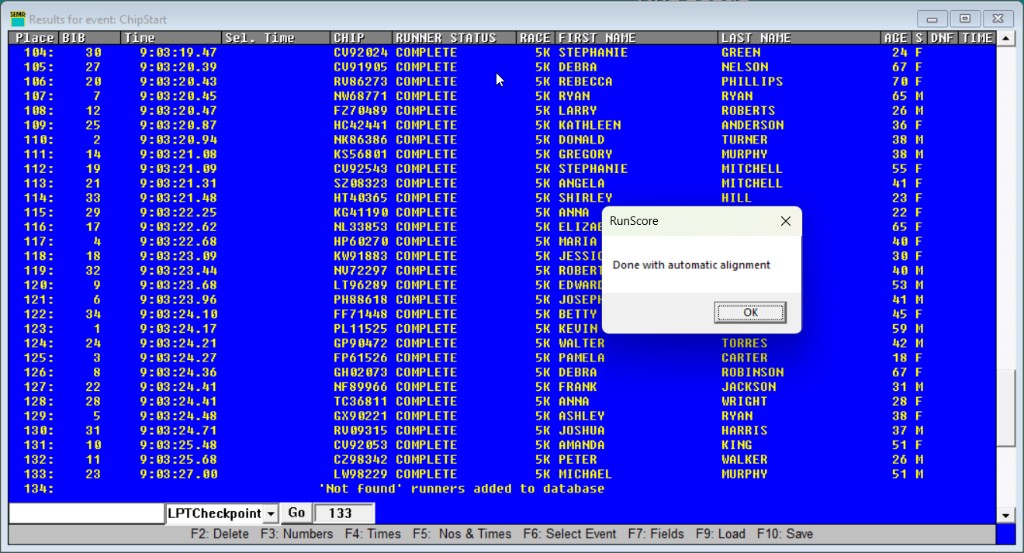This screenshot has height=553, width=1024.
Task: Click the RACE column header
Action: pos(536,38)
